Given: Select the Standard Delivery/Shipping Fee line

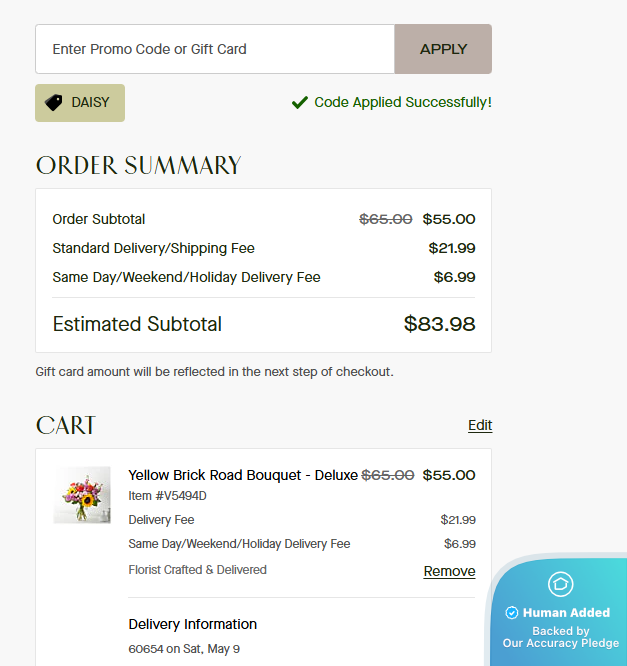Looking at the screenshot, I should tap(263, 248).
